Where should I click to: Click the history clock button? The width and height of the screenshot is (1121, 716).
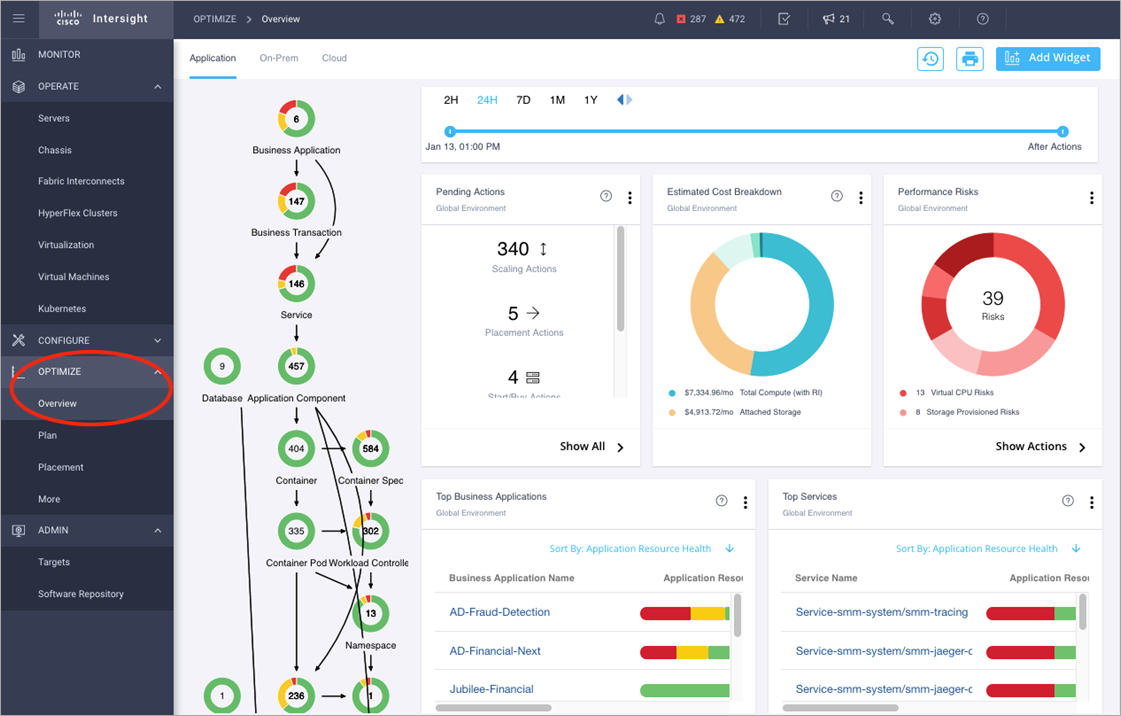point(930,59)
